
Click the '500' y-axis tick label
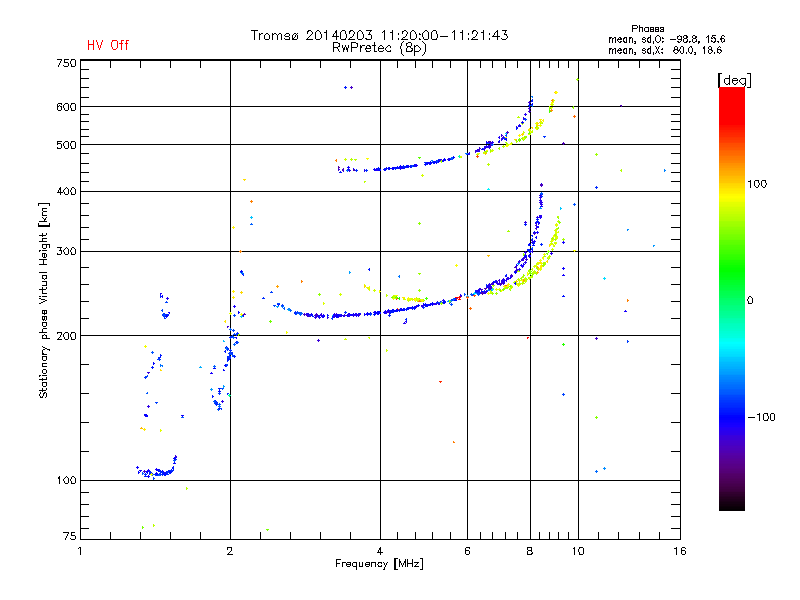pos(66,145)
